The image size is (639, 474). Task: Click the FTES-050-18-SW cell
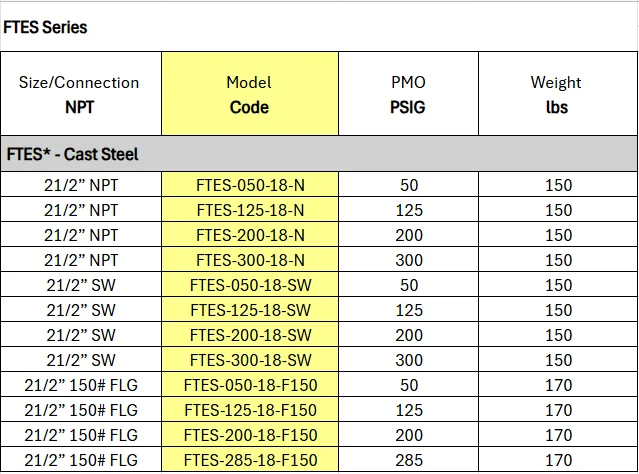pyautogui.click(x=250, y=285)
